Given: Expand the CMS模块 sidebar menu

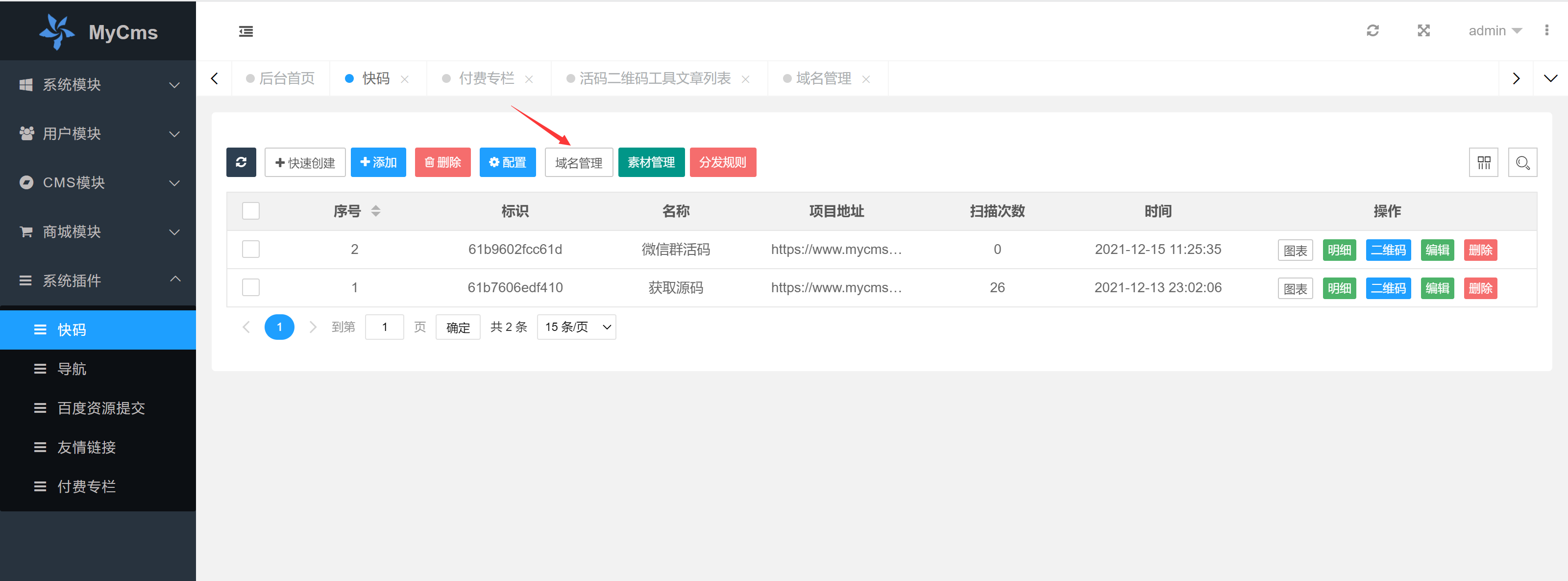Looking at the screenshot, I should (98, 183).
